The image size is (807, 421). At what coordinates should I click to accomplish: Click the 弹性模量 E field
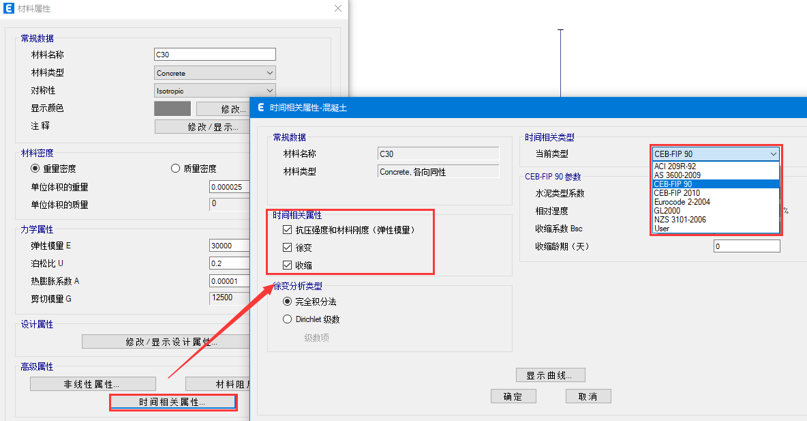(230, 245)
